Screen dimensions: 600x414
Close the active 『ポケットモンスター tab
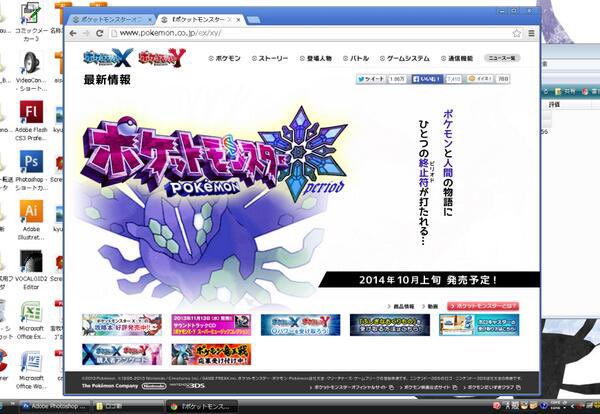238,20
